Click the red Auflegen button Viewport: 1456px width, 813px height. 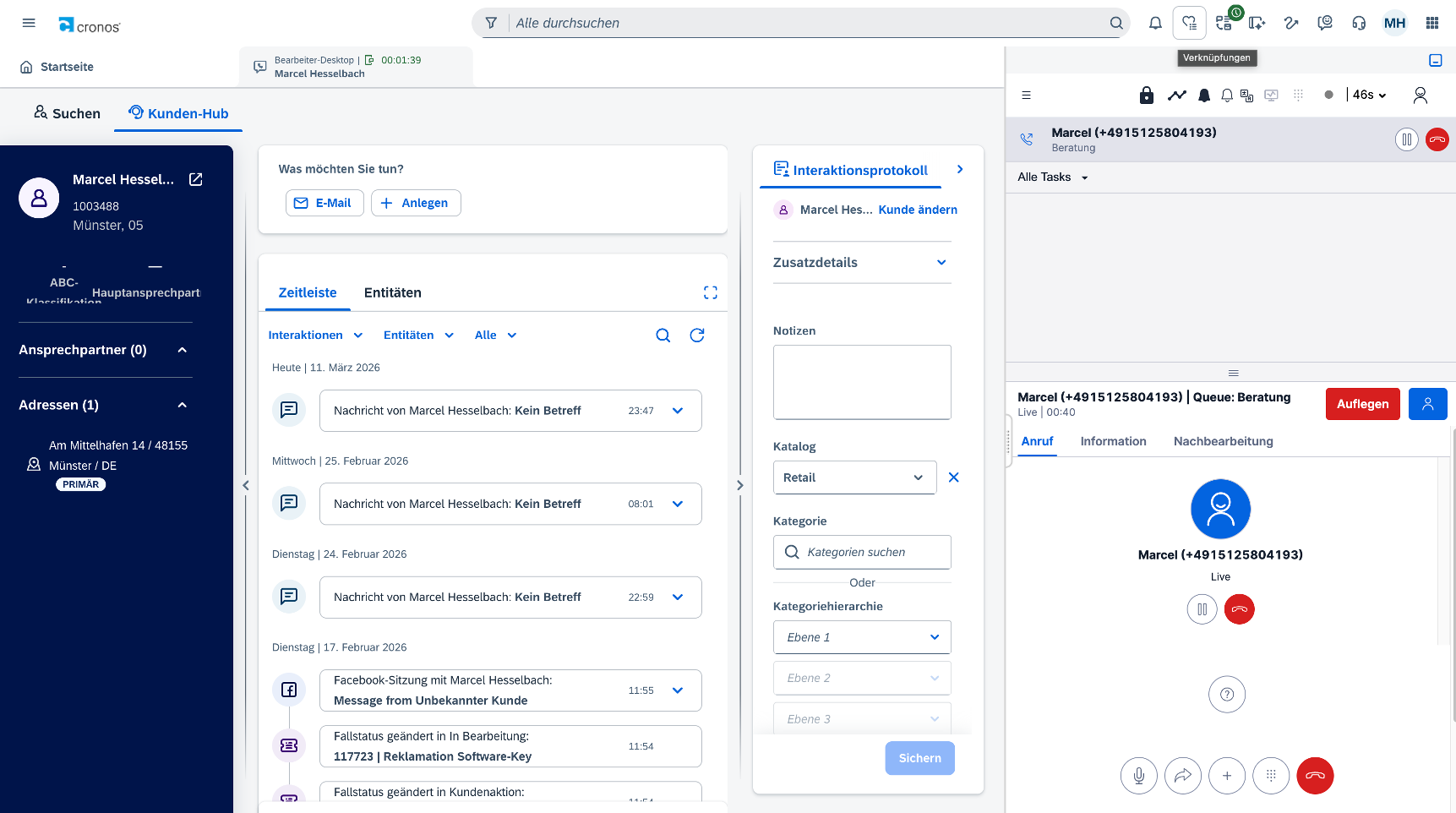(1363, 404)
